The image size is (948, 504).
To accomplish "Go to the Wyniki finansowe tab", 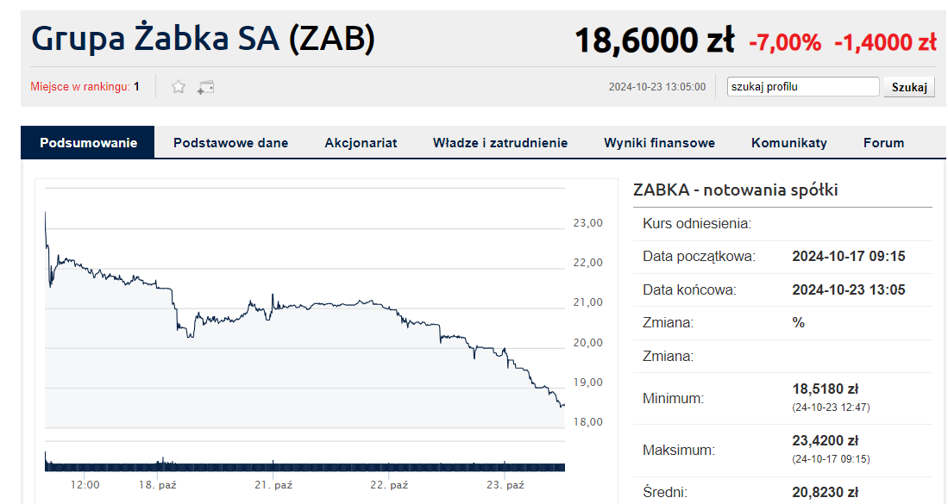I will pyautogui.click(x=659, y=143).
